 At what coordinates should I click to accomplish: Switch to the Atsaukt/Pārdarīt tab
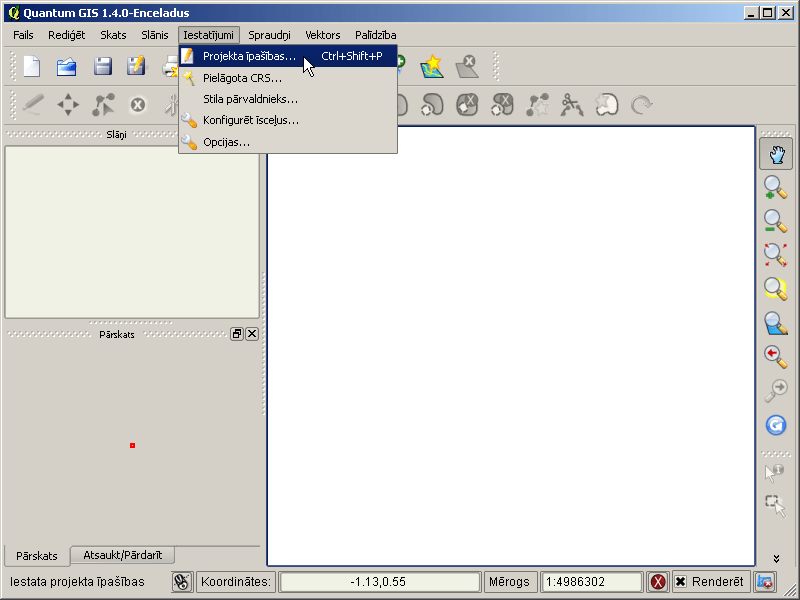coord(122,555)
